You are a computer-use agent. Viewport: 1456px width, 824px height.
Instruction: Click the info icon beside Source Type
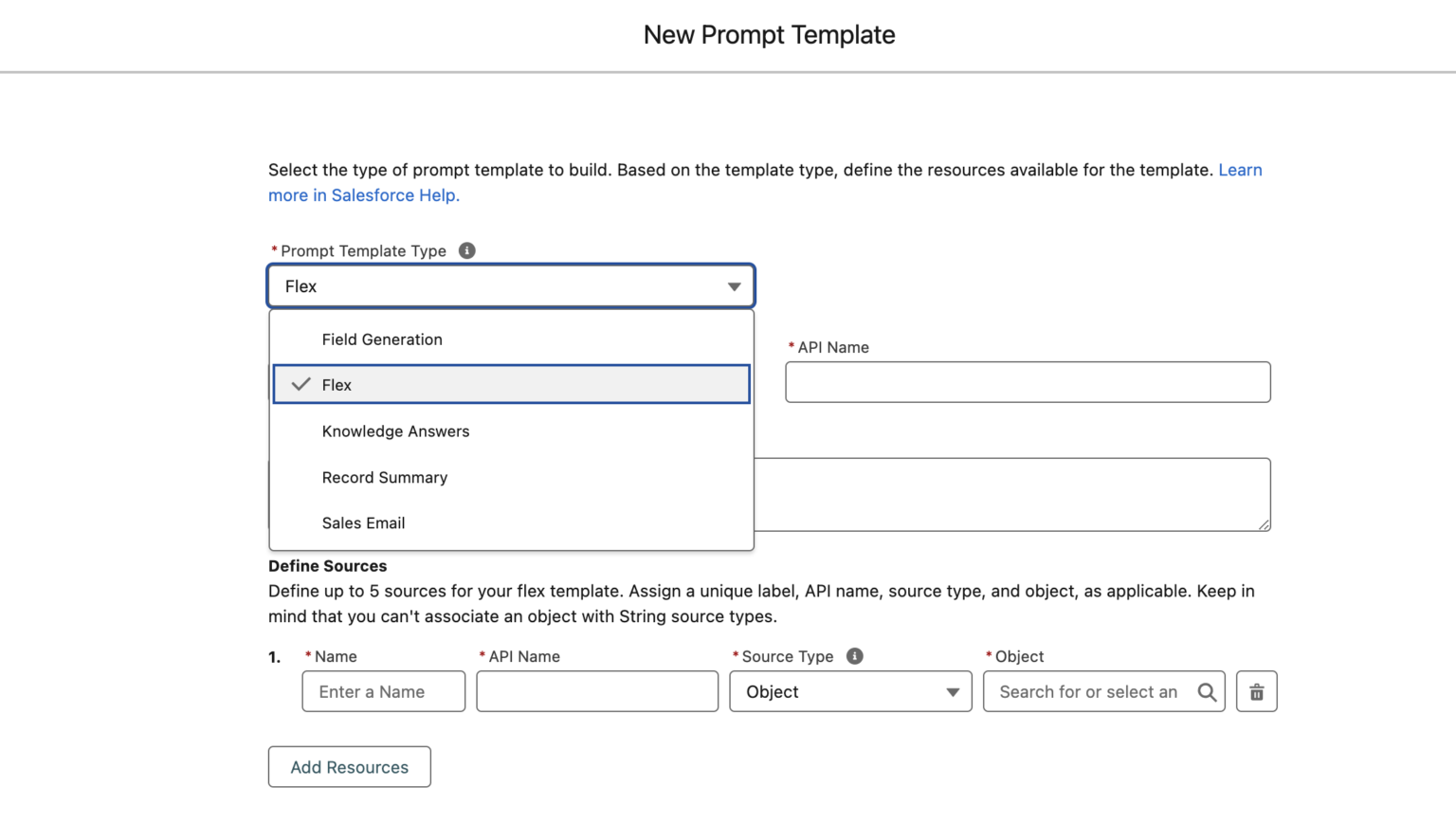point(854,655)
